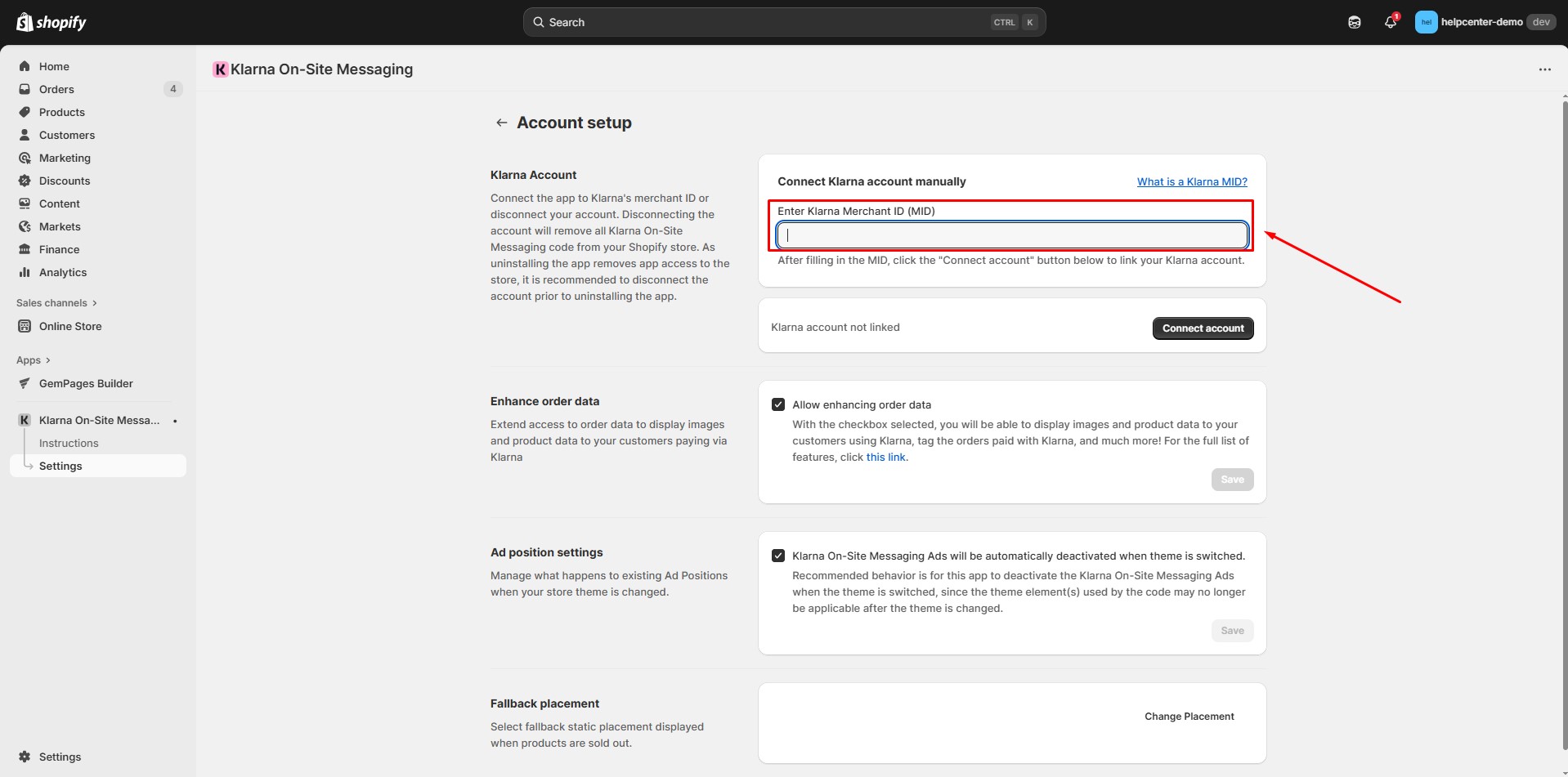Screen dimensions: 1568x777
Task: Open GemPages Builder app
Action: pyautogui.click(x=87, y=383)
